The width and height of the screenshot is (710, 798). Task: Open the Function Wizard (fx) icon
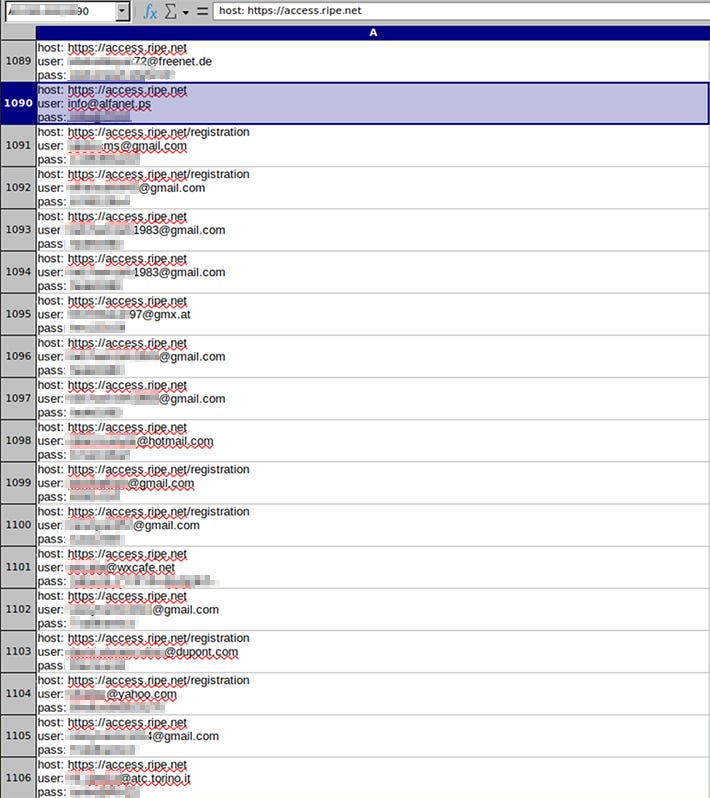150,11
